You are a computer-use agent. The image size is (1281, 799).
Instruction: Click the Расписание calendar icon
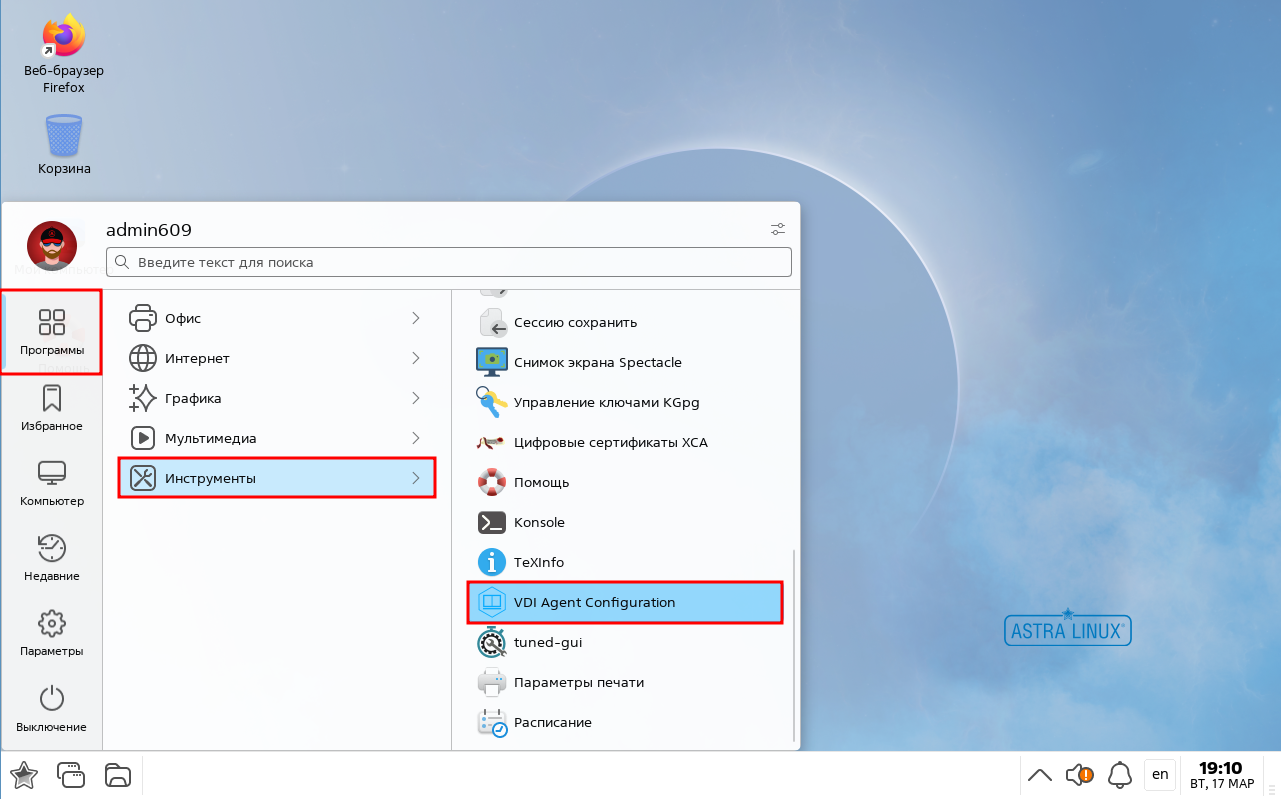click(x=491, y=722)
